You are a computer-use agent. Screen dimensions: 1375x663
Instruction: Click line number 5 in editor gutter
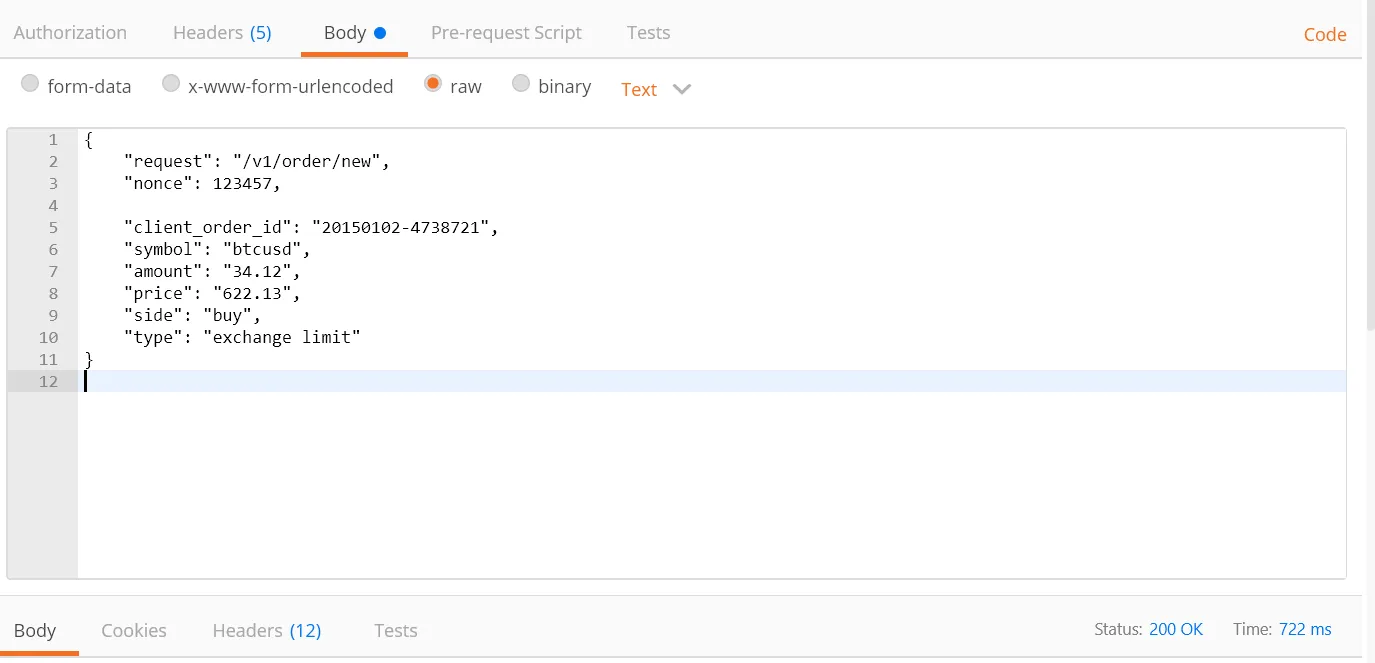tap(52, 228)
